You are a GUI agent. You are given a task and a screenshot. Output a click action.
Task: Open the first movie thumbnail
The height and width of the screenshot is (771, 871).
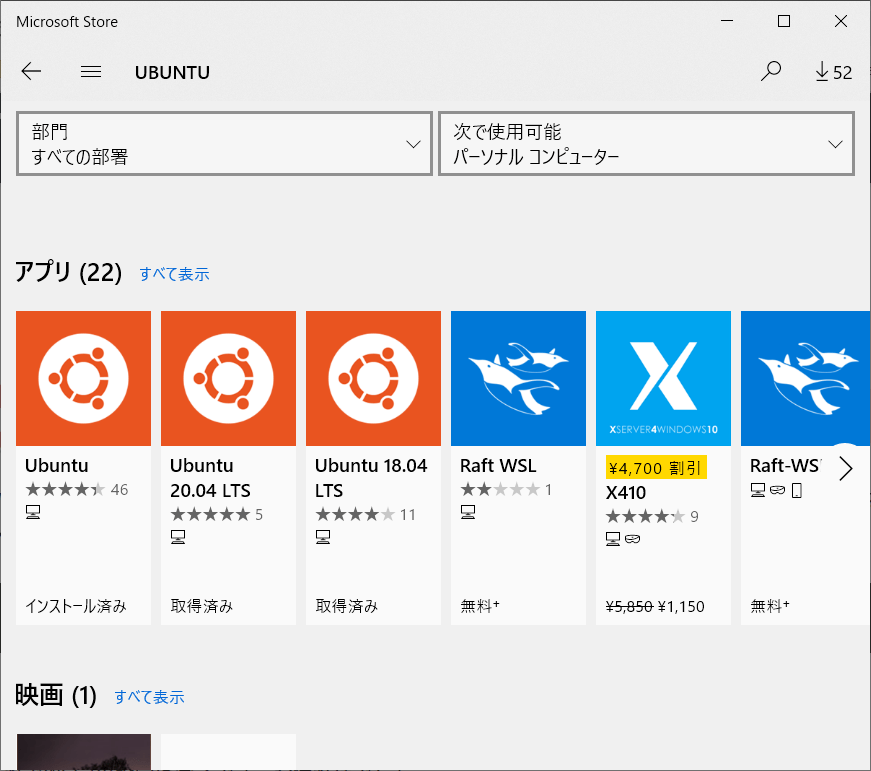tap(83, 752)
